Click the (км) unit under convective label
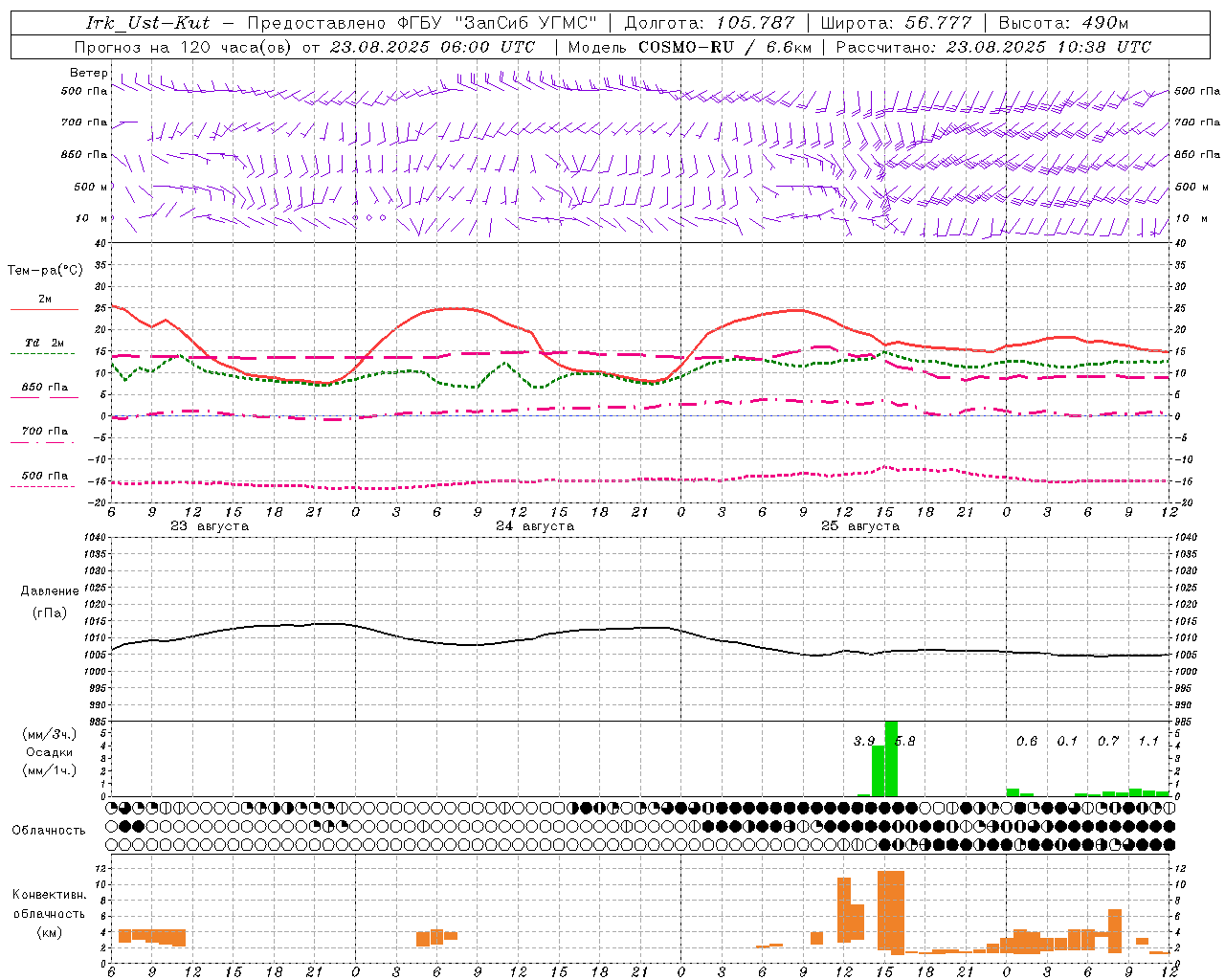 (x=49, y=932)
